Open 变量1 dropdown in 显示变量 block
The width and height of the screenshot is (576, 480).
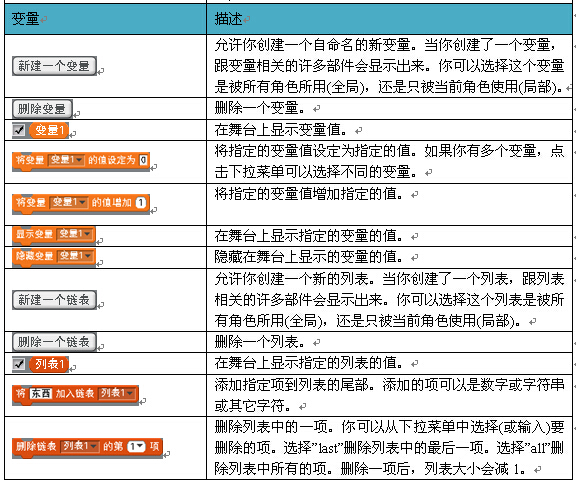tap(75, 234)
